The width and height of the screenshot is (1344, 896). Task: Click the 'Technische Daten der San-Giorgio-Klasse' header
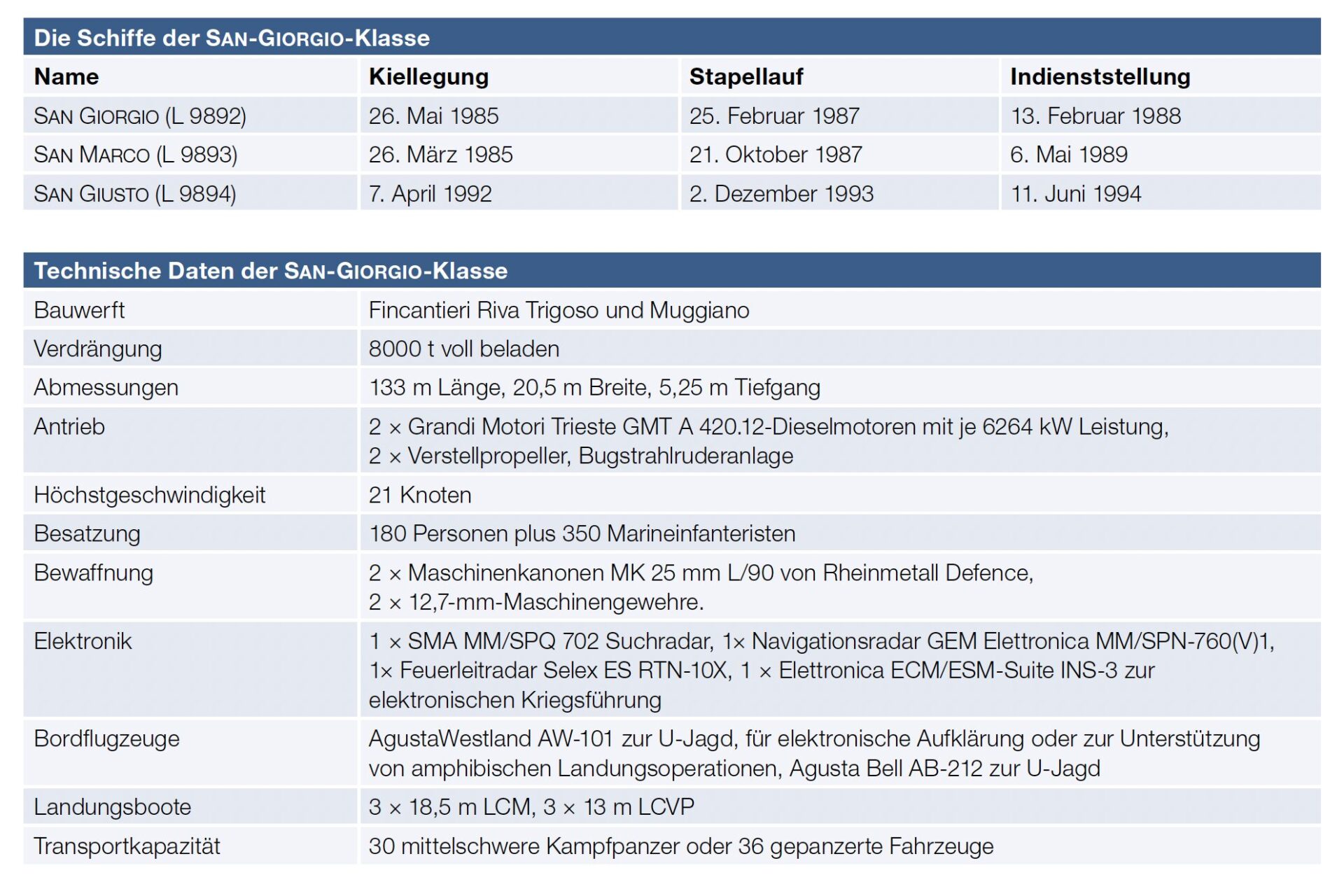click(271, 271)
